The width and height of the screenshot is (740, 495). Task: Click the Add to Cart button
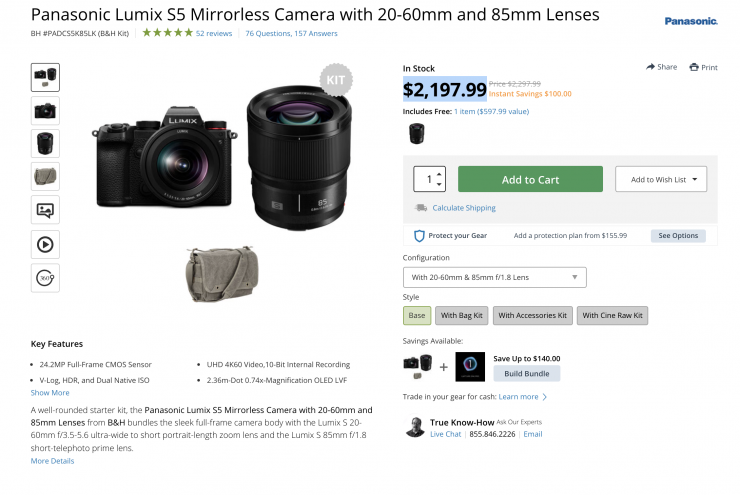530,179
